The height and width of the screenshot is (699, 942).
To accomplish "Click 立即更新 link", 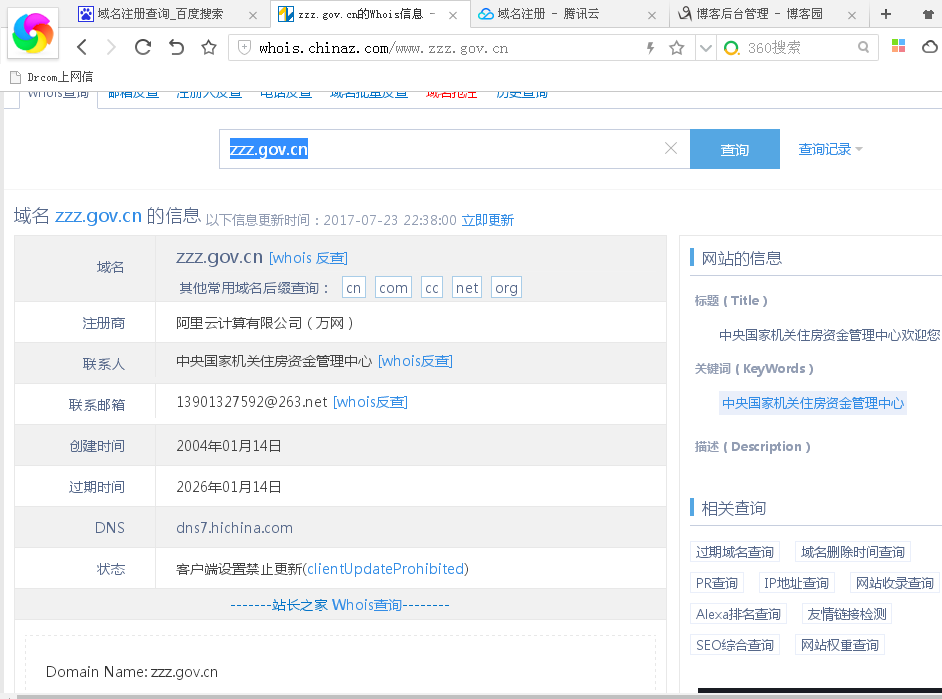I will [x=487, y=220].
